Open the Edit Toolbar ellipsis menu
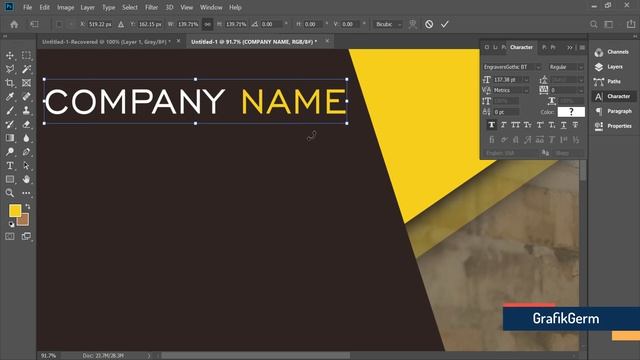The width and height of the screenshot is (640, 360). pyautogui.click(x=26, y=193)
